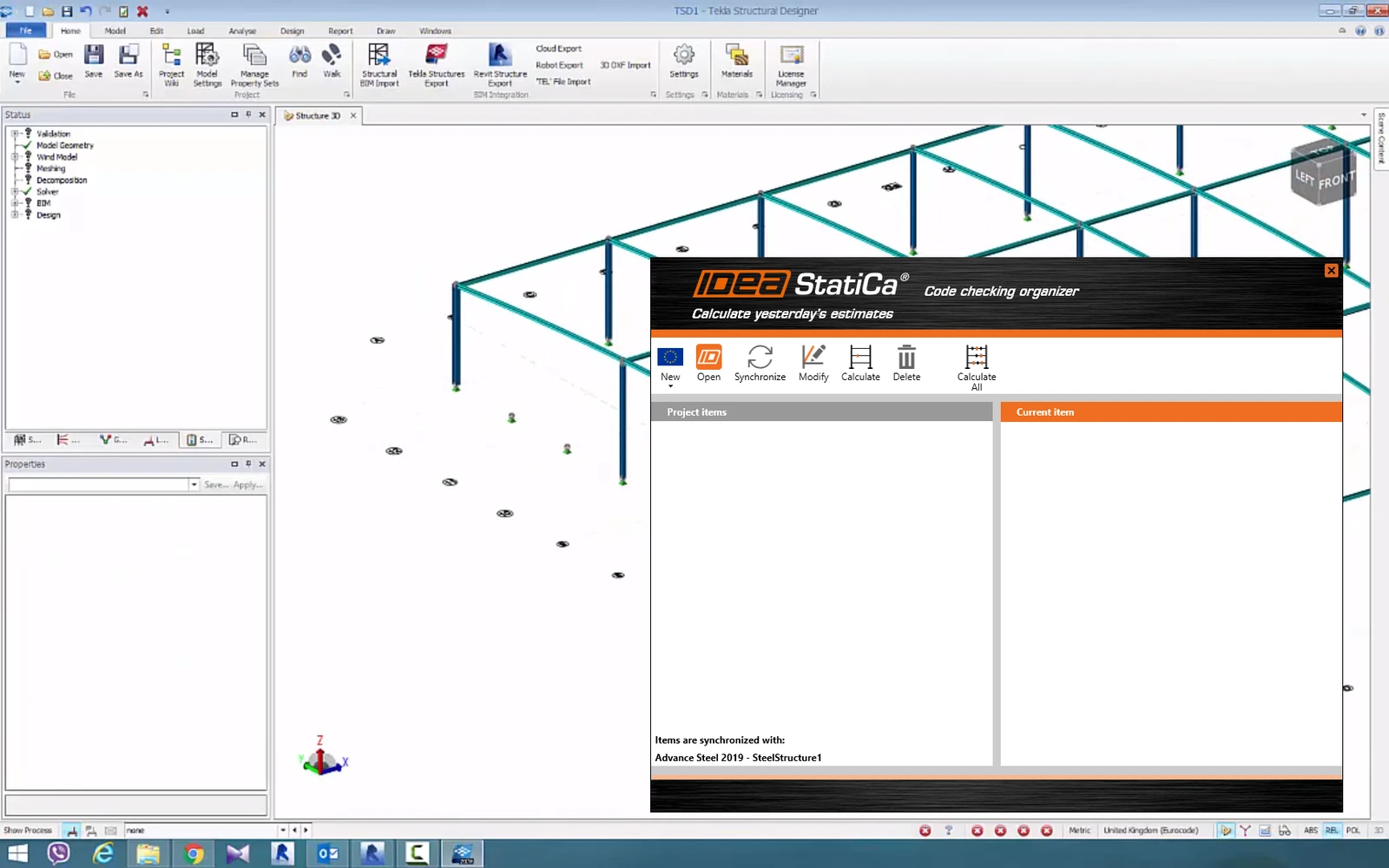This screenshot has width=1389, height=868.
Task: Toggle ABS coordinate mode in status bar
Action: coord(1310,831)
